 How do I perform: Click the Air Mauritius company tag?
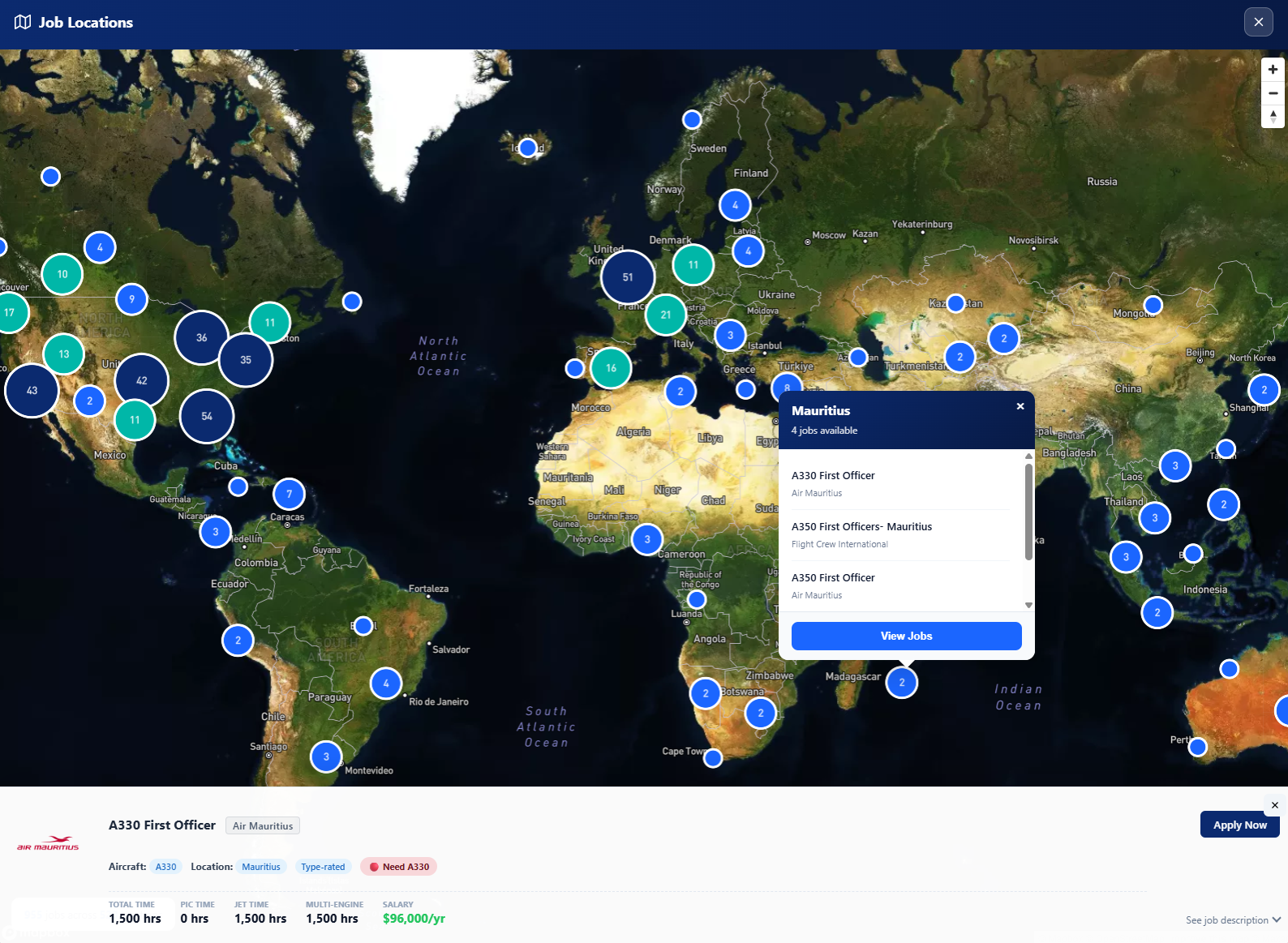point(263,826)
